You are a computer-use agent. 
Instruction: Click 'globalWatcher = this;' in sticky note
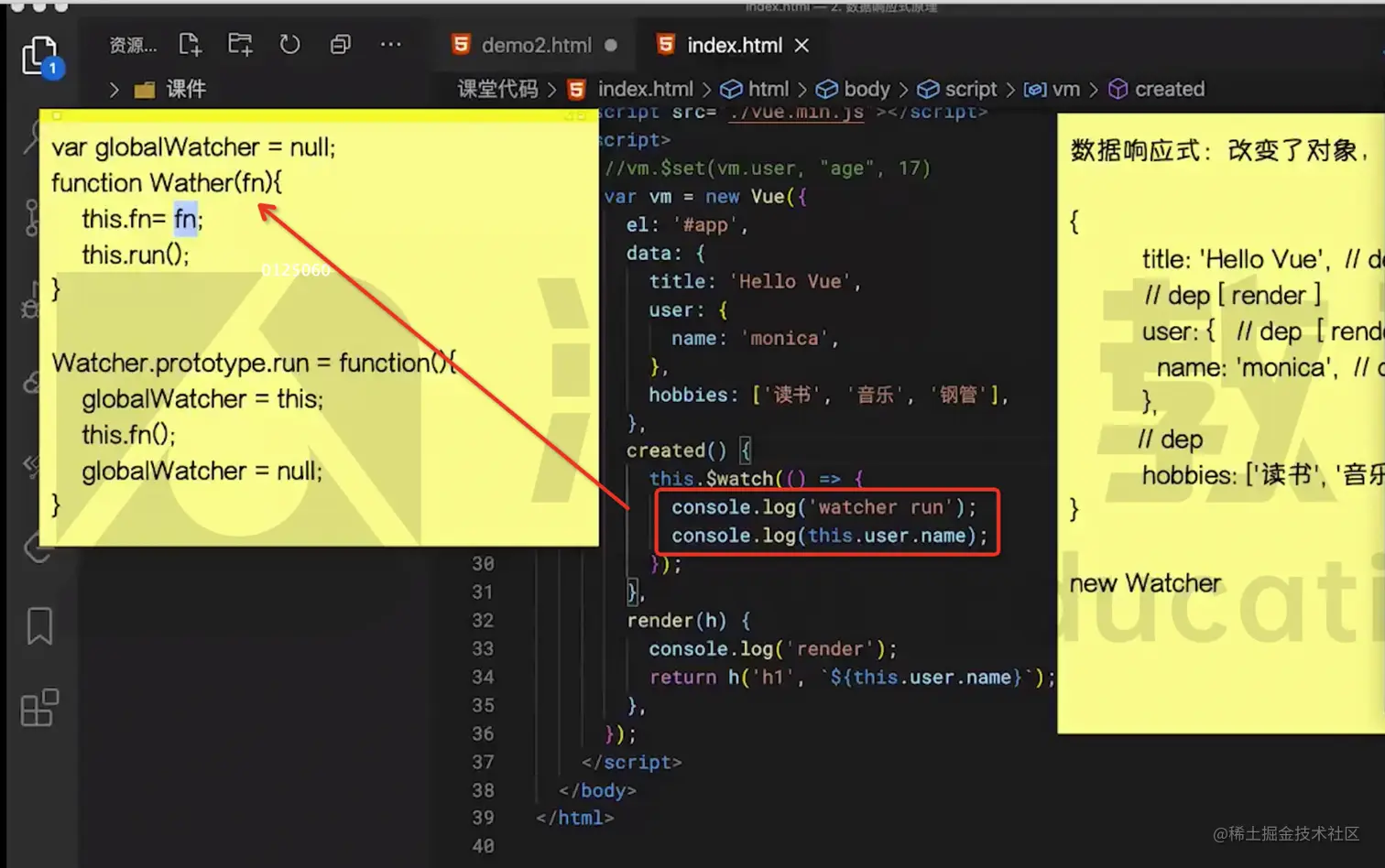coord(202,399)
